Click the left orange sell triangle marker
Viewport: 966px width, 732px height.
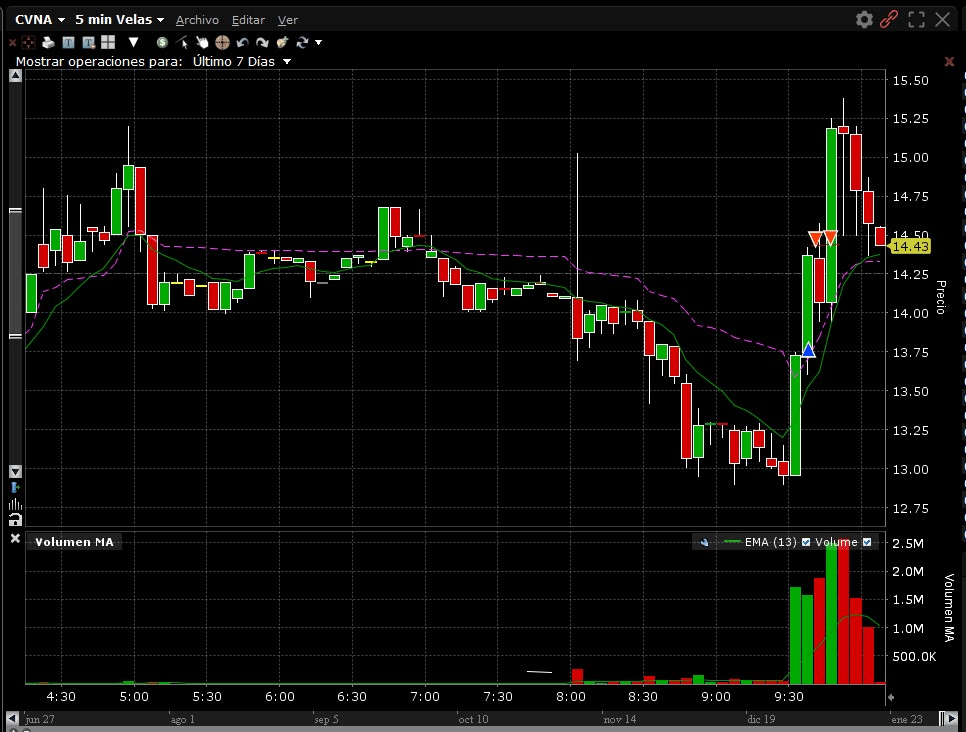click(x=815, y=238)
